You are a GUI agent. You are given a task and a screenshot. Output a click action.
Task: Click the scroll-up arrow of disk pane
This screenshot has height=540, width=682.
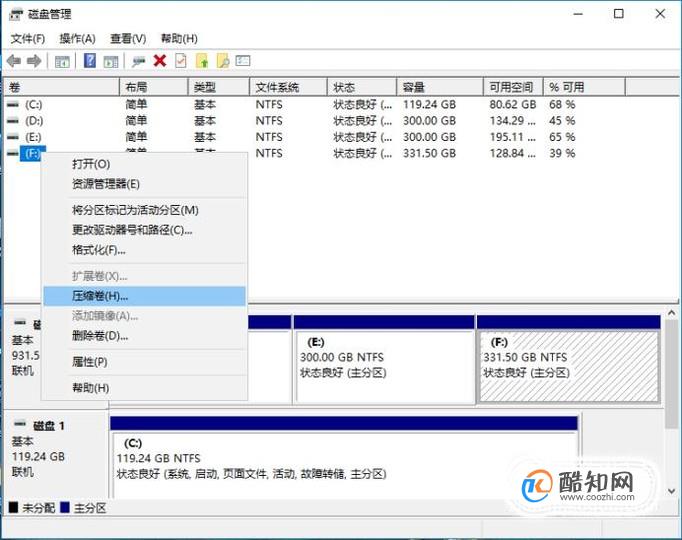[672, 313]
